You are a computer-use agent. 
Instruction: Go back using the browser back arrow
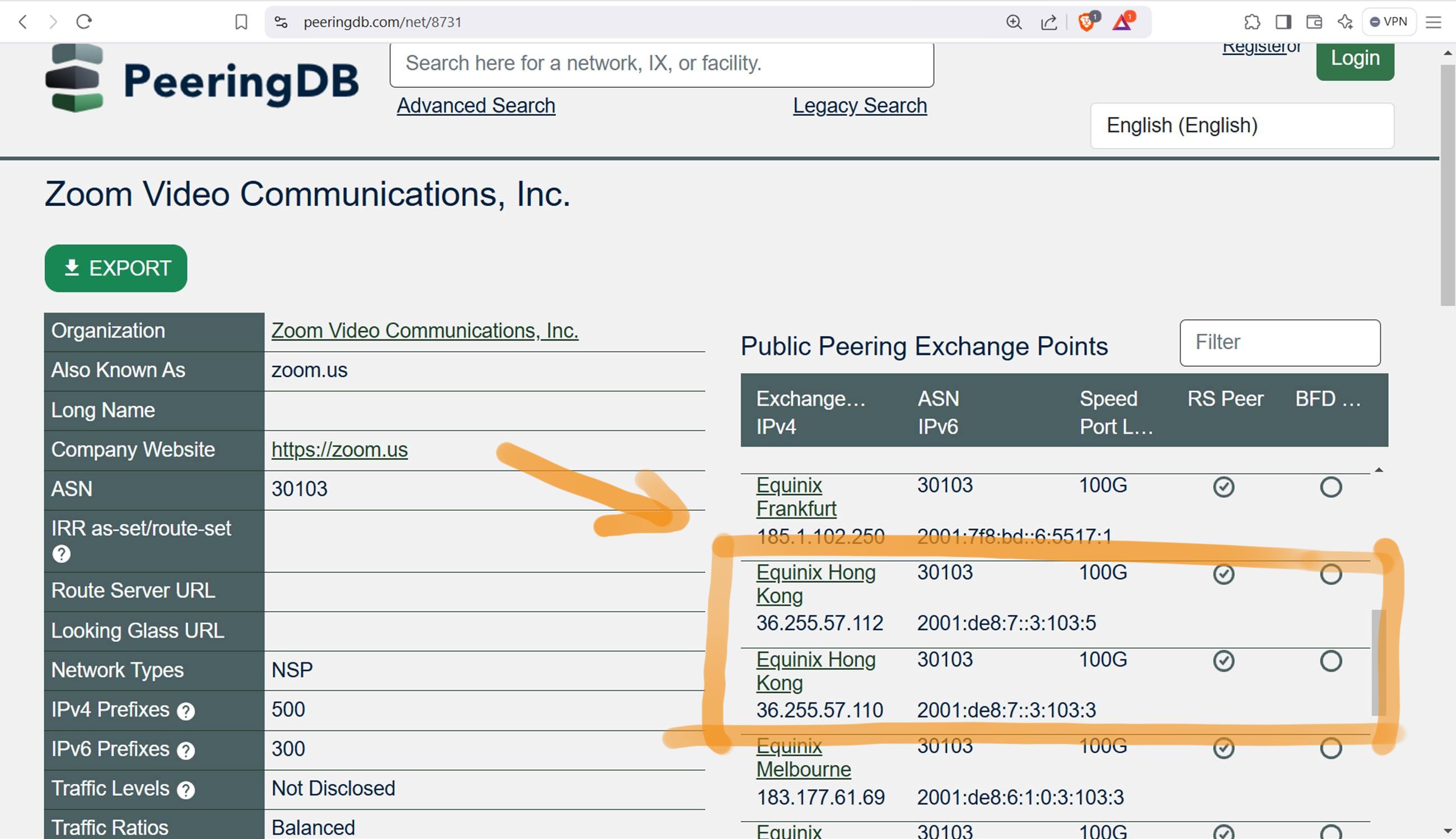click(x=23, y=22)
